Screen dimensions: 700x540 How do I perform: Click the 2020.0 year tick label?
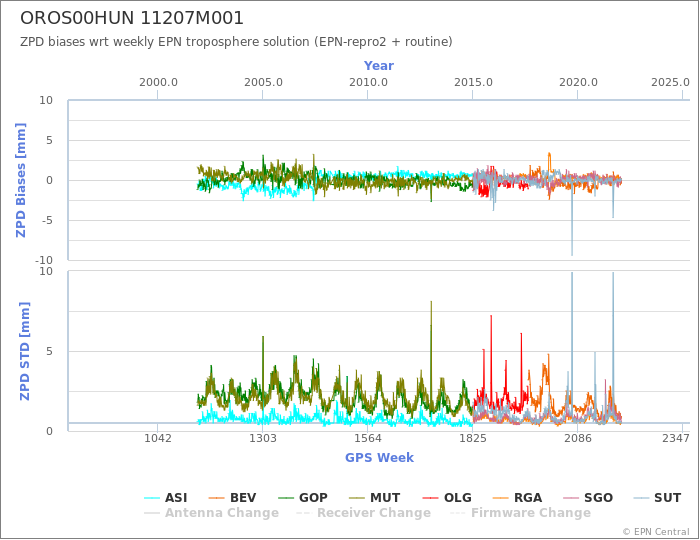coord(578,83)
